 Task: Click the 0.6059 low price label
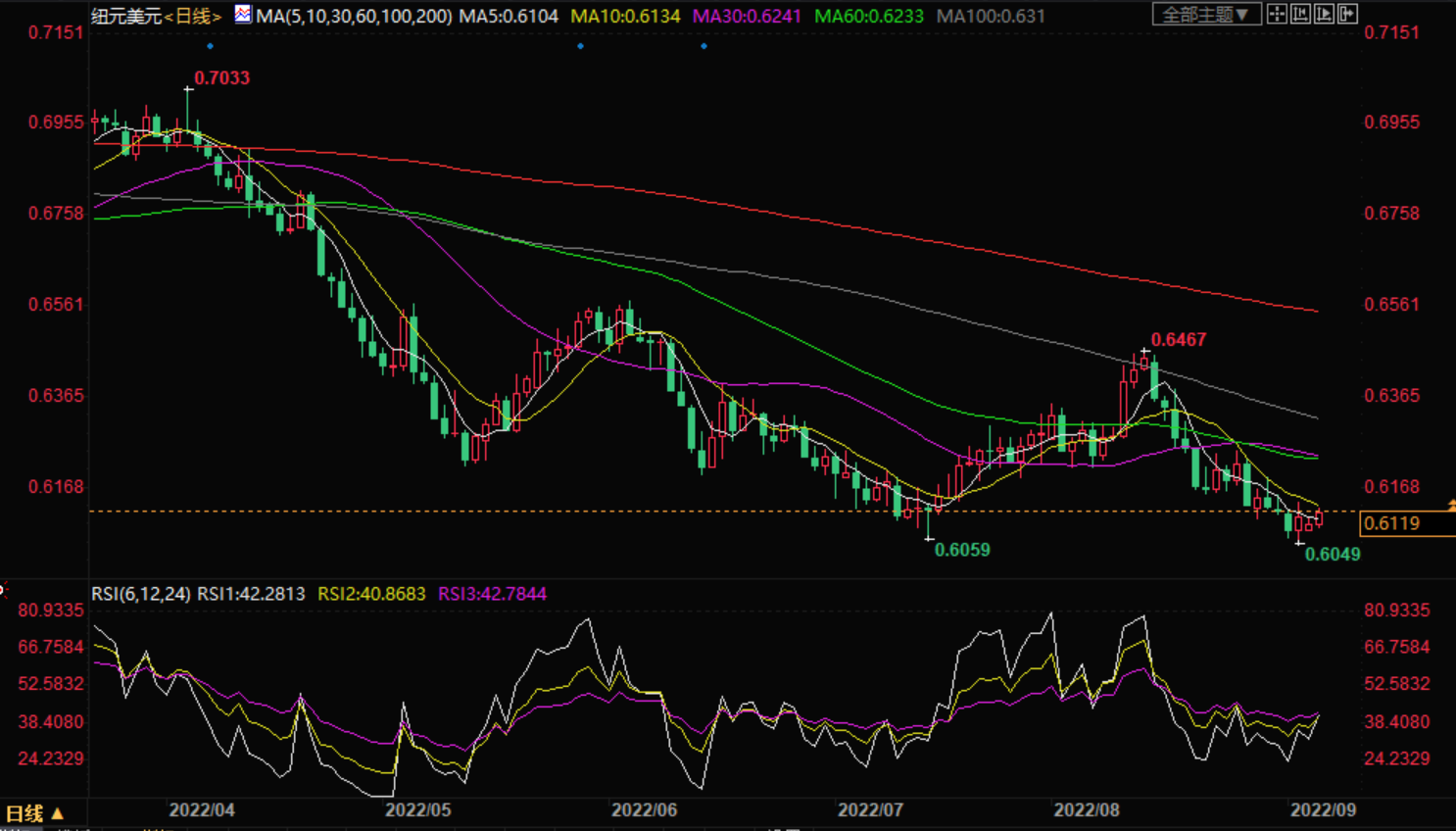coord(962,550)
